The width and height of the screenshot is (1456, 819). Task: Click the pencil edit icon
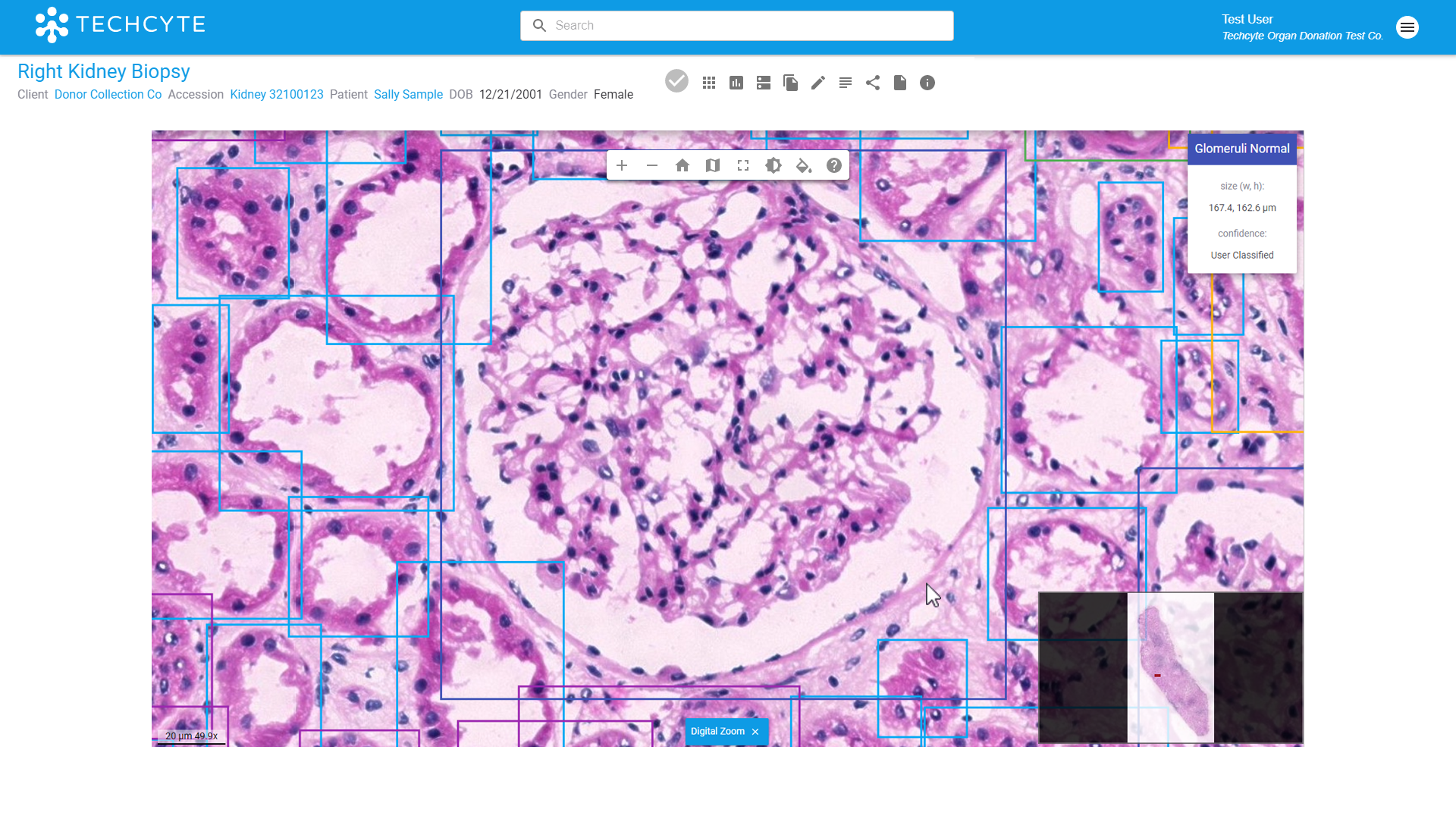818,83
